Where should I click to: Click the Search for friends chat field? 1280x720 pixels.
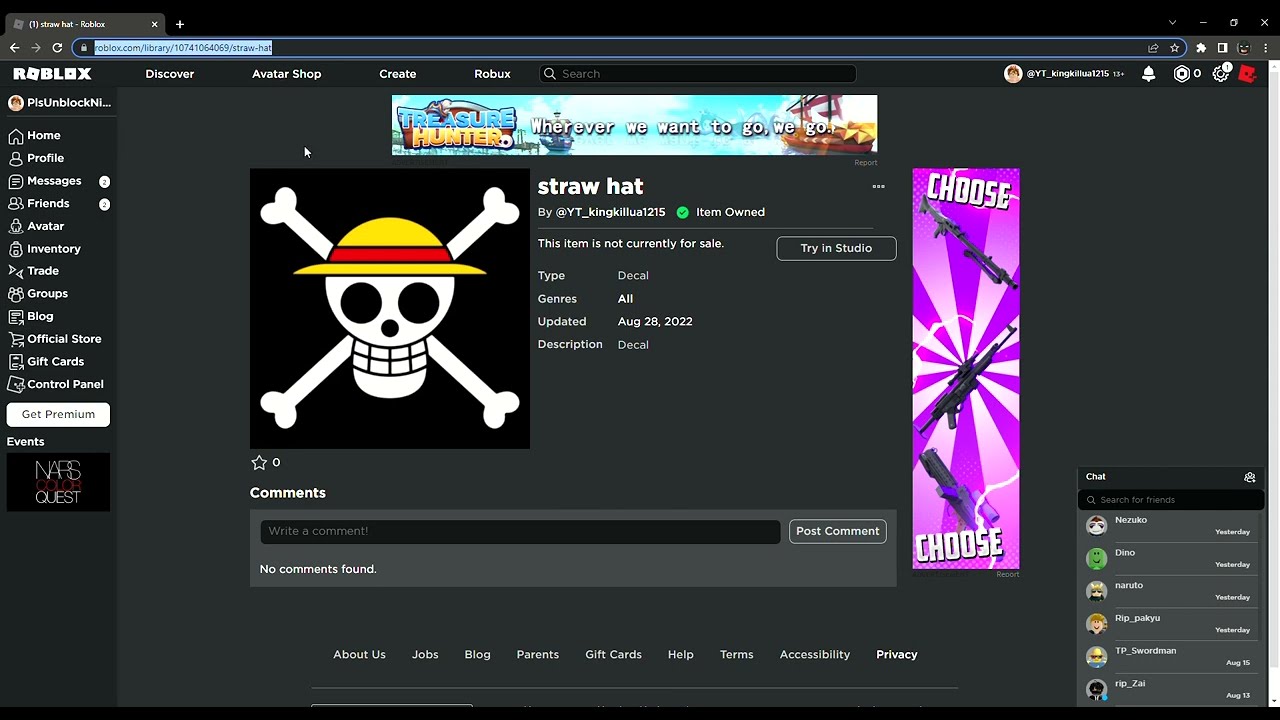[x=1170, y=500]
